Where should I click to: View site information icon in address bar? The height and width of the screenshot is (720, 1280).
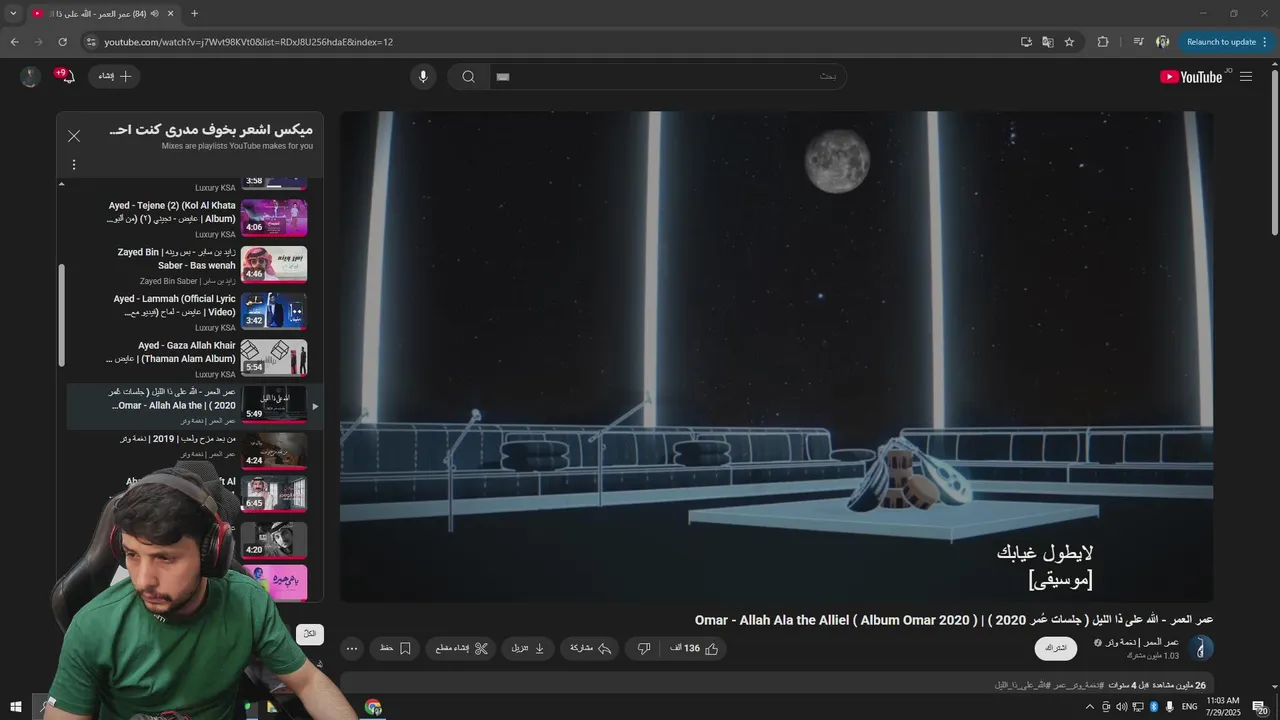[x=91, y=42]
